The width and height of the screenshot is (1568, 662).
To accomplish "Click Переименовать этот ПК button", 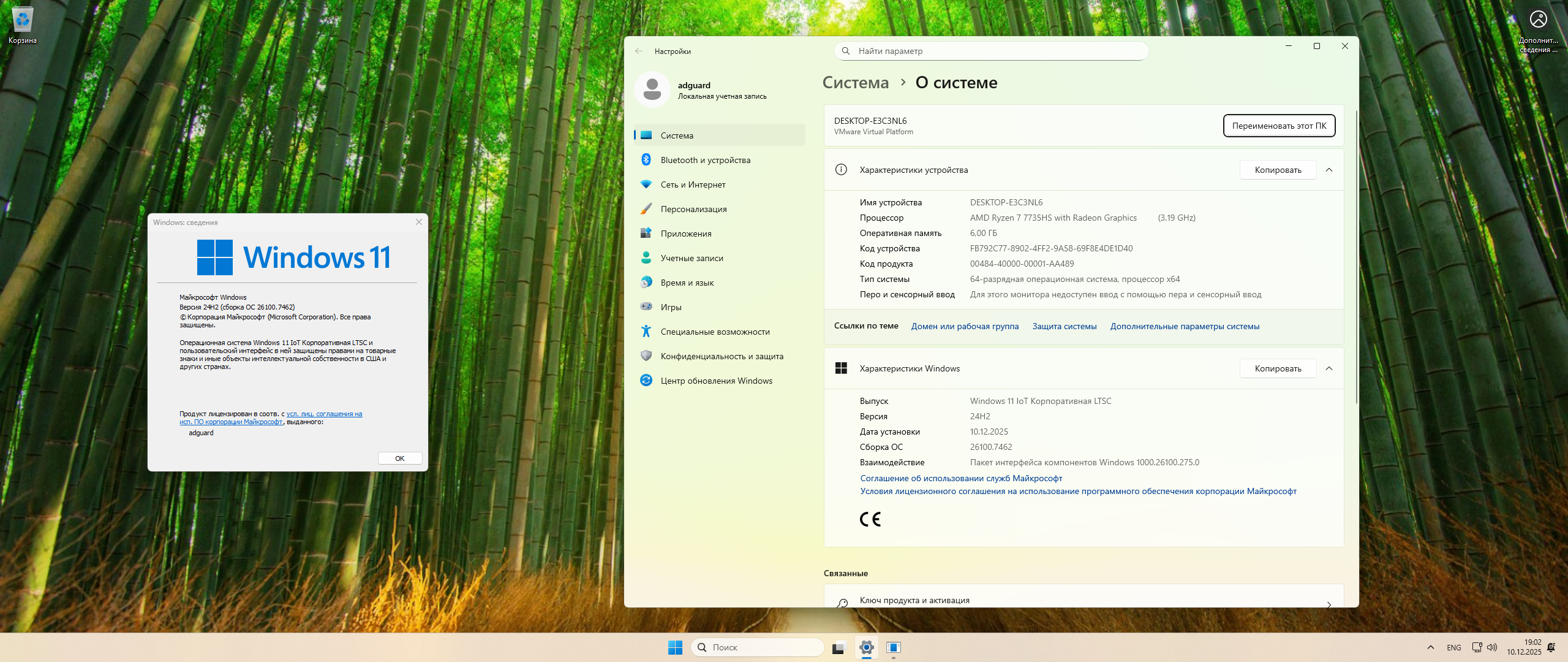I will (x=1279, y=126).
